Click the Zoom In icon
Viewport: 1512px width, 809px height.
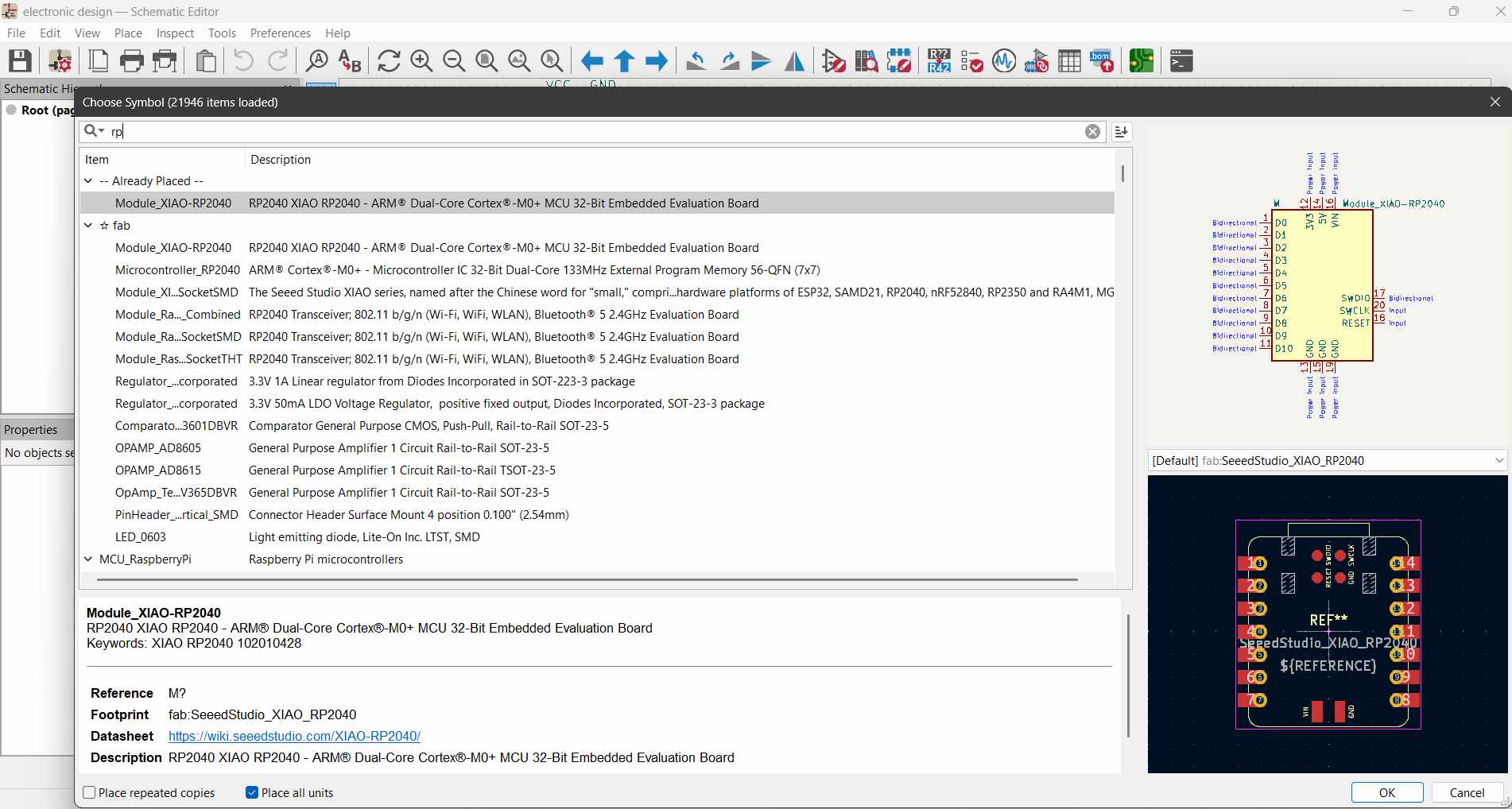(421, 61)
